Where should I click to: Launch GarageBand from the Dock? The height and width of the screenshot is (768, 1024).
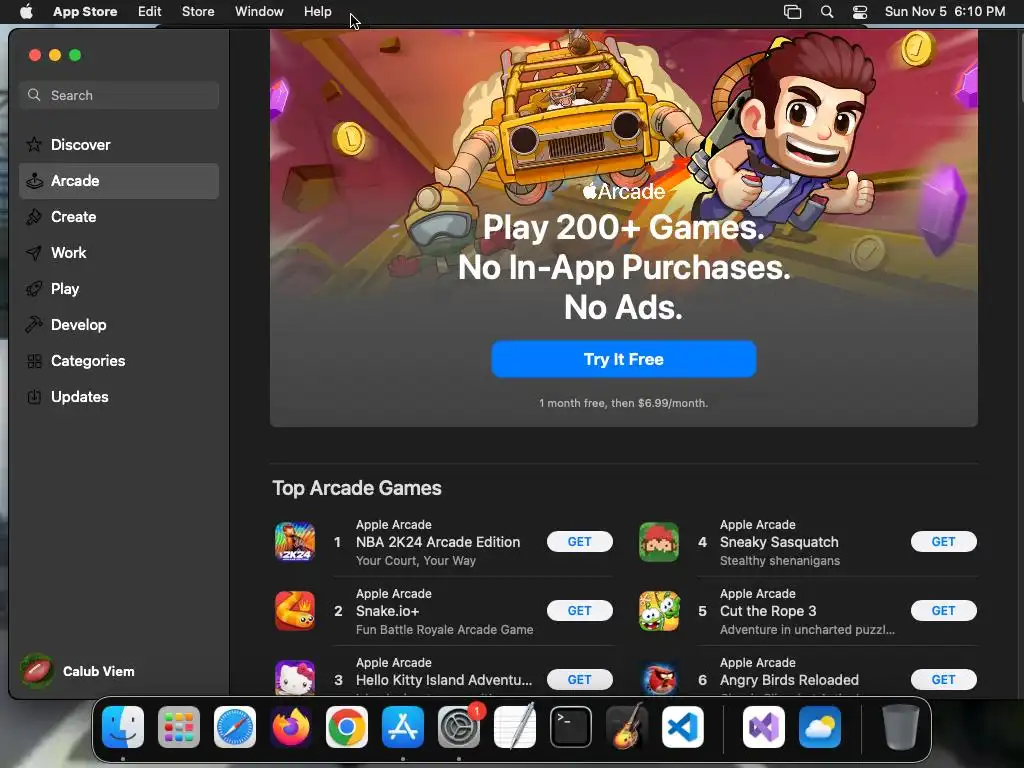(627, 727)
